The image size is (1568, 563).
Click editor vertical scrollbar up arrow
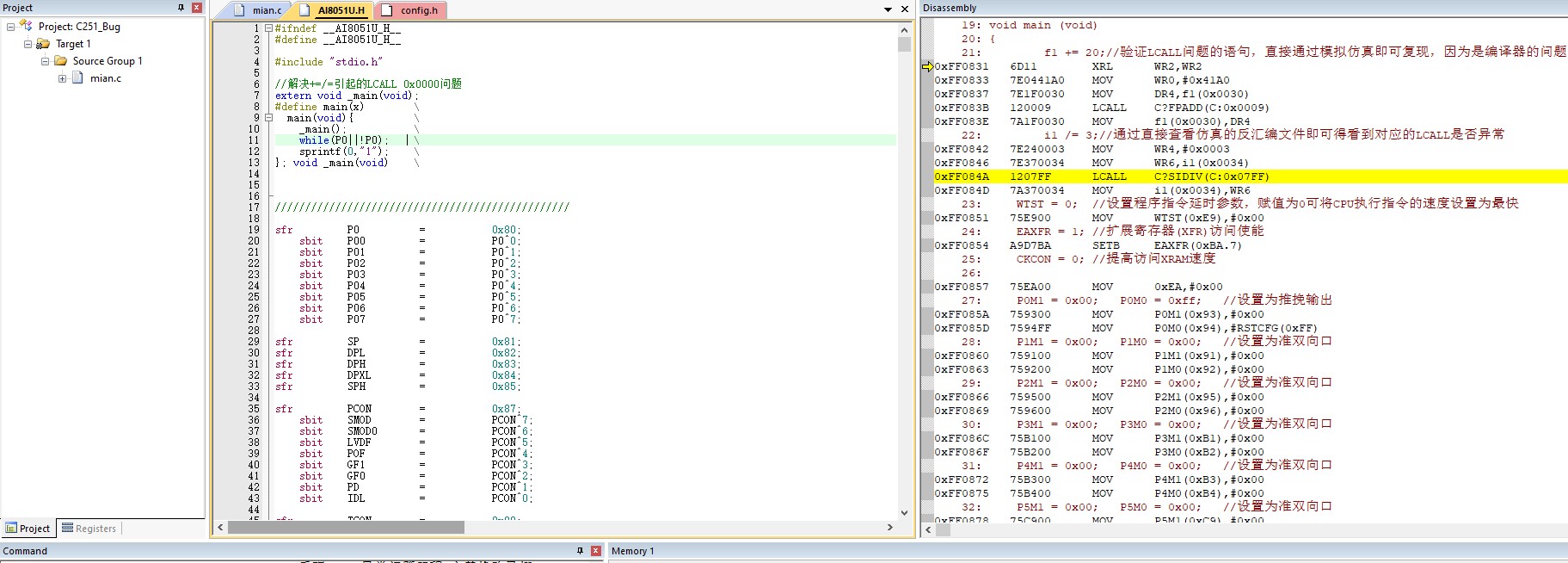click(x=904, y=29)
